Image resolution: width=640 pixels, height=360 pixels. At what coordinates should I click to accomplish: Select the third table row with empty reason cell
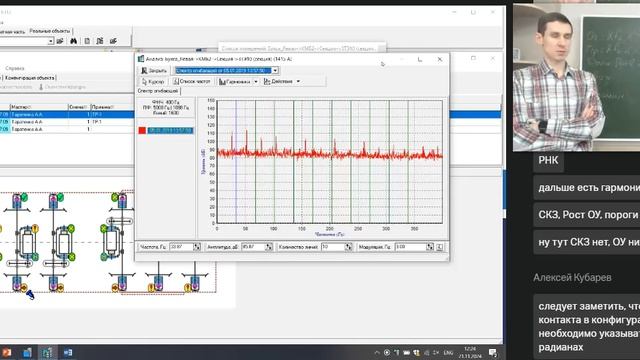[x=67, y=129]
